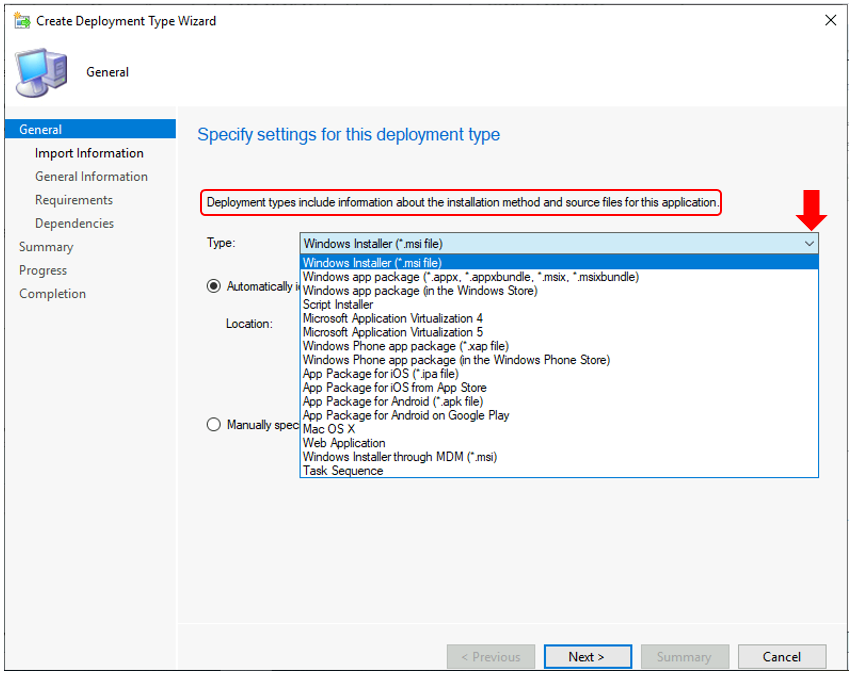This screenshot has height=676, width=852.
Task: Click the Previous button
Action: pyautogui.click(x=491, y=657)
